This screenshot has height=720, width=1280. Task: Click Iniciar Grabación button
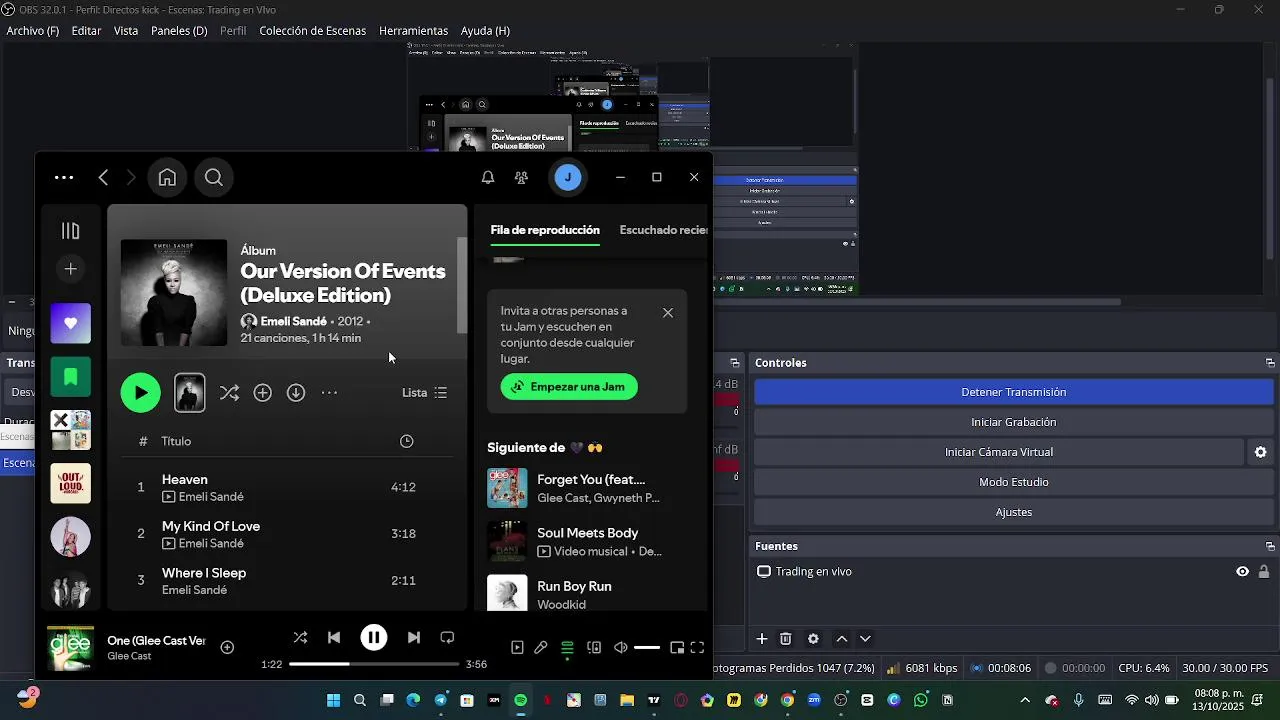(1013, 422)
